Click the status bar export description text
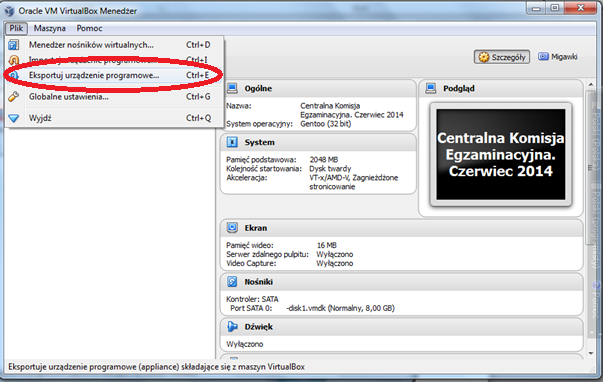Screen dimensions: 603x382 coord(156,367)
